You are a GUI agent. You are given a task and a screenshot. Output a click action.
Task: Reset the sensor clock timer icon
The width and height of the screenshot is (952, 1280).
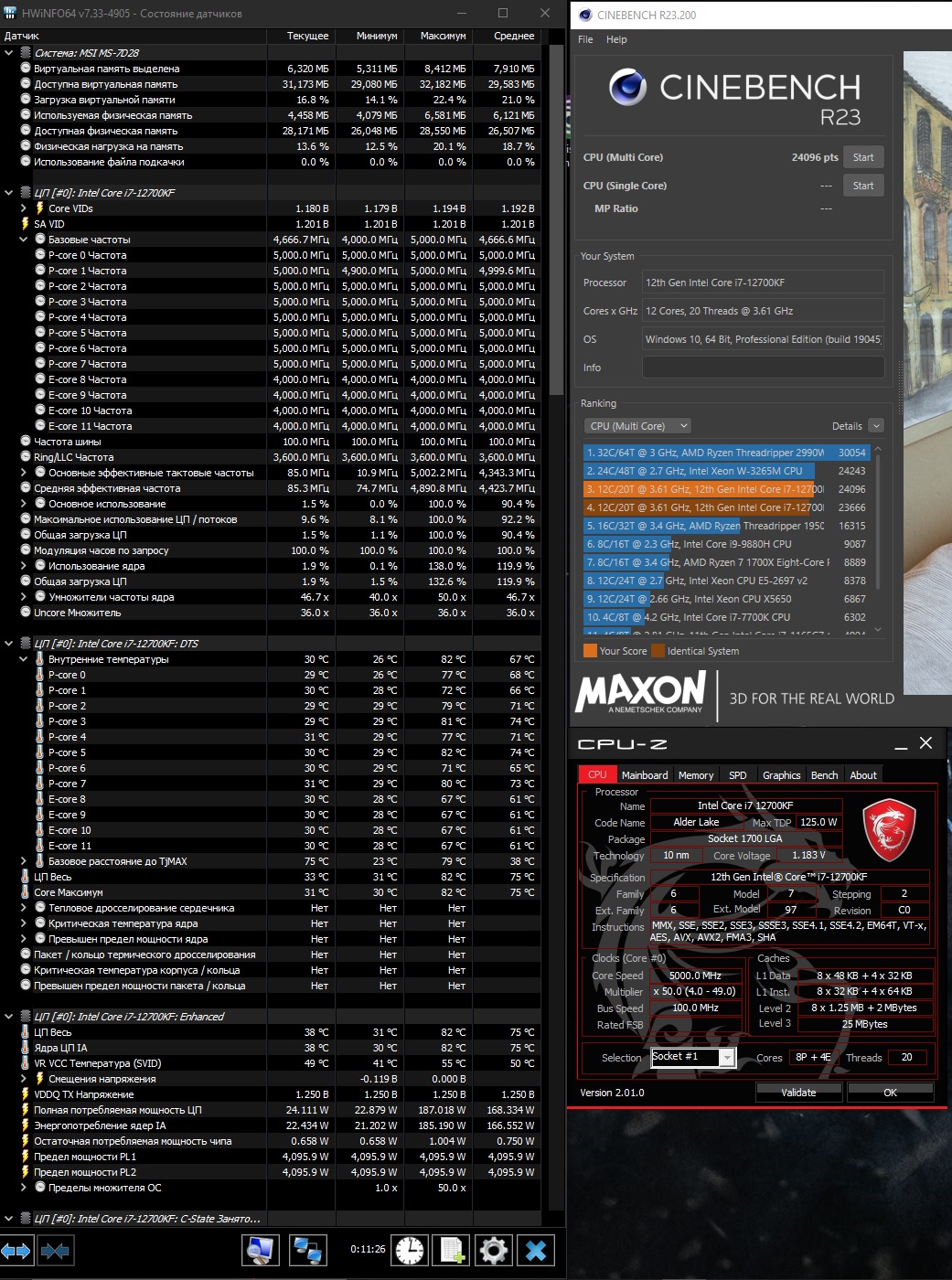coord(410,1250)
